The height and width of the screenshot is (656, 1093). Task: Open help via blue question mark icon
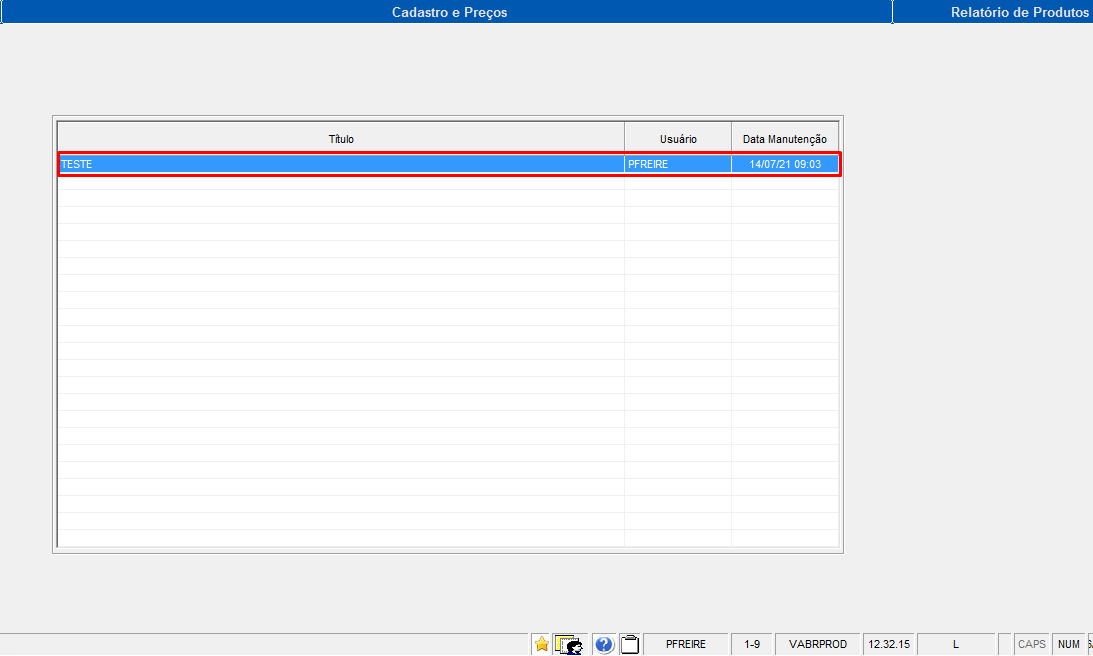[x=604, y=644]
